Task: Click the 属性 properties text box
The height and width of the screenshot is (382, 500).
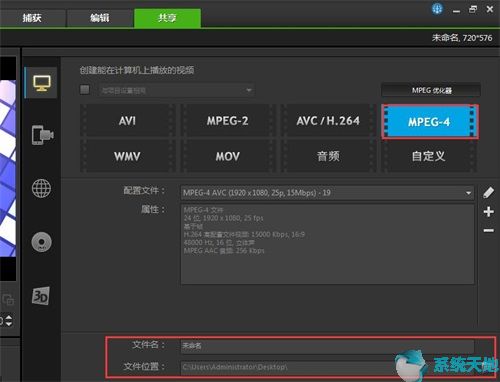Action: click(327, 244)
